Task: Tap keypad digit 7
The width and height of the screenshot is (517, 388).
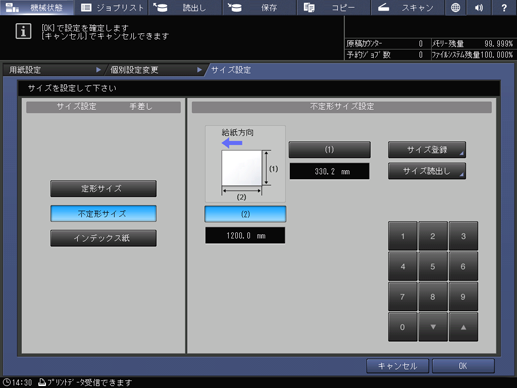Action: tap(403, 297)
